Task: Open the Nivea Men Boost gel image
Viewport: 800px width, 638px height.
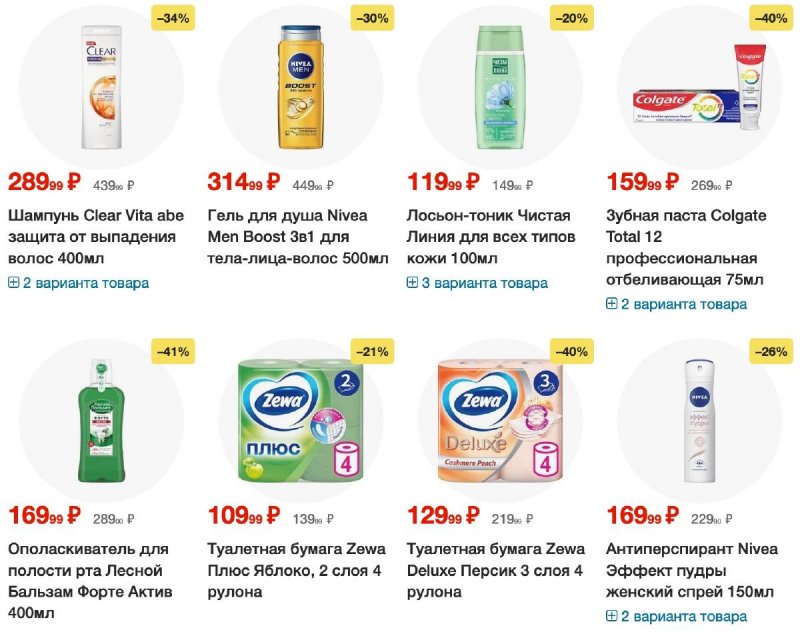Action: [301, 87]
